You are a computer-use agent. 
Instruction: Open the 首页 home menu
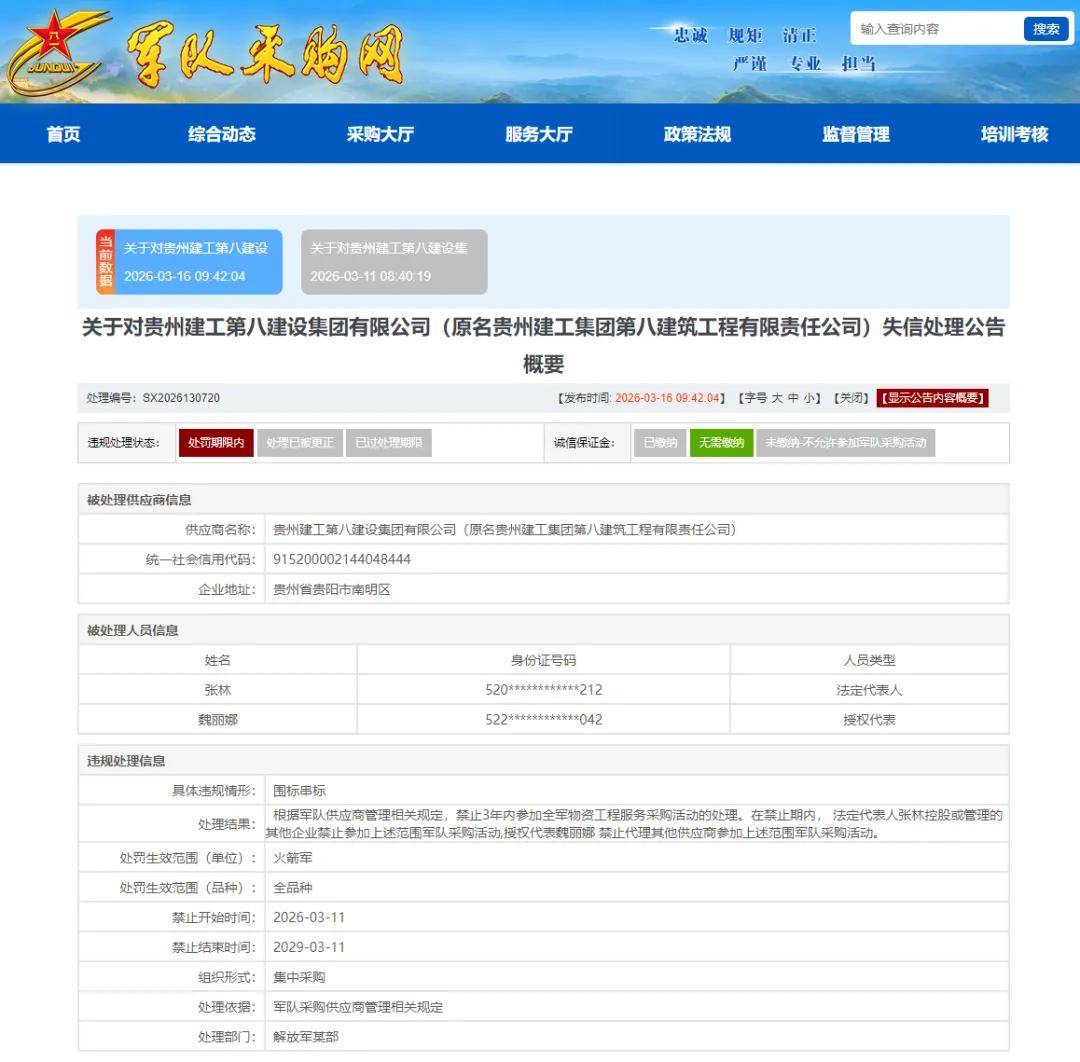pyautogui.click(x=63, y=134)
